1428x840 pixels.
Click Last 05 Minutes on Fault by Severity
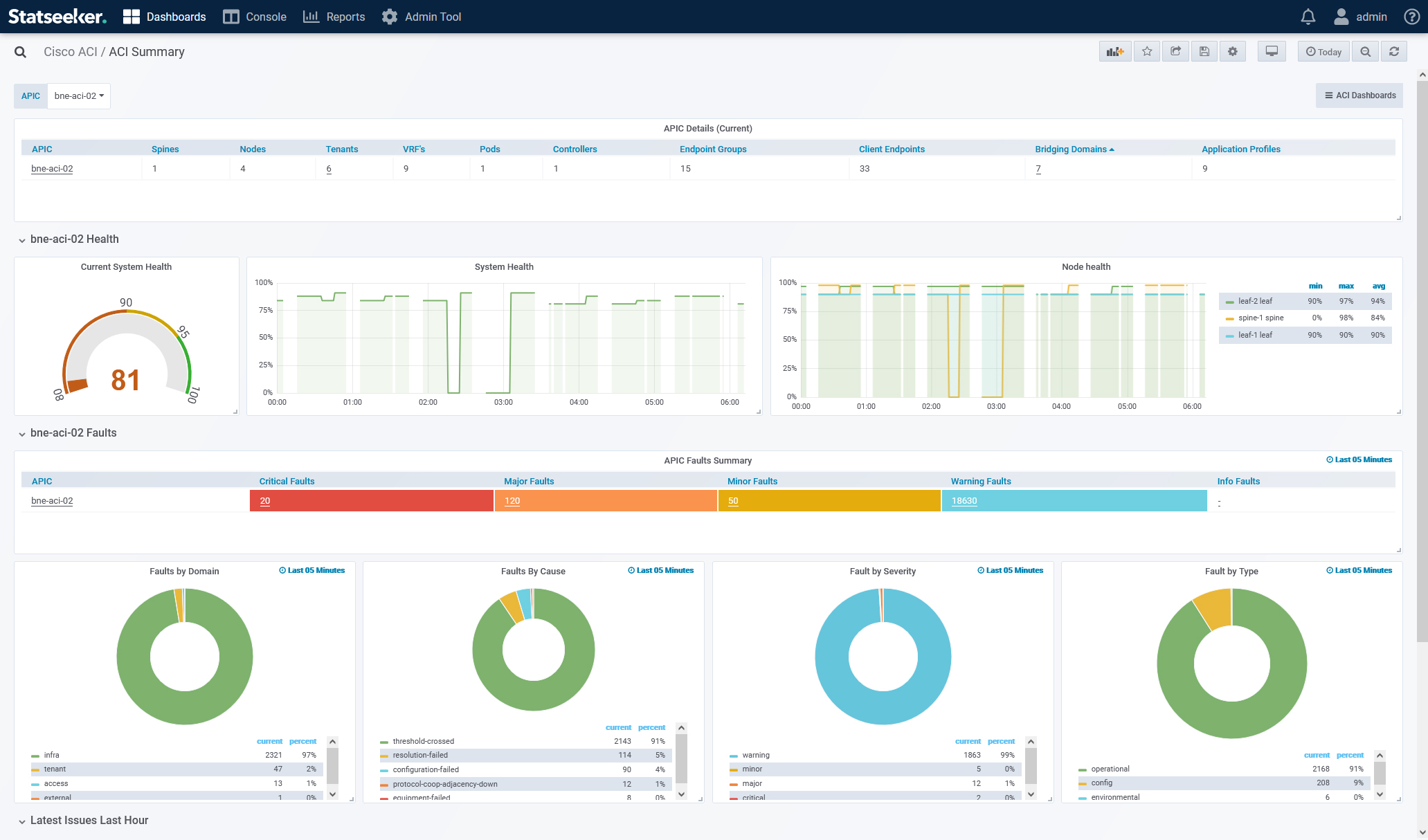click(x=1011, y=571)
